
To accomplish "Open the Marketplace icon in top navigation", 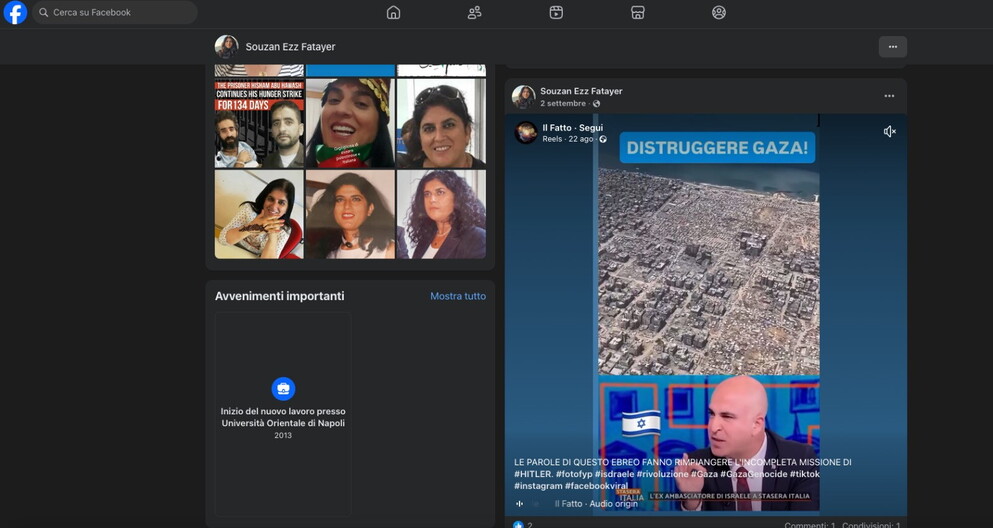I will pyautogui.click(x=637, y=13).
